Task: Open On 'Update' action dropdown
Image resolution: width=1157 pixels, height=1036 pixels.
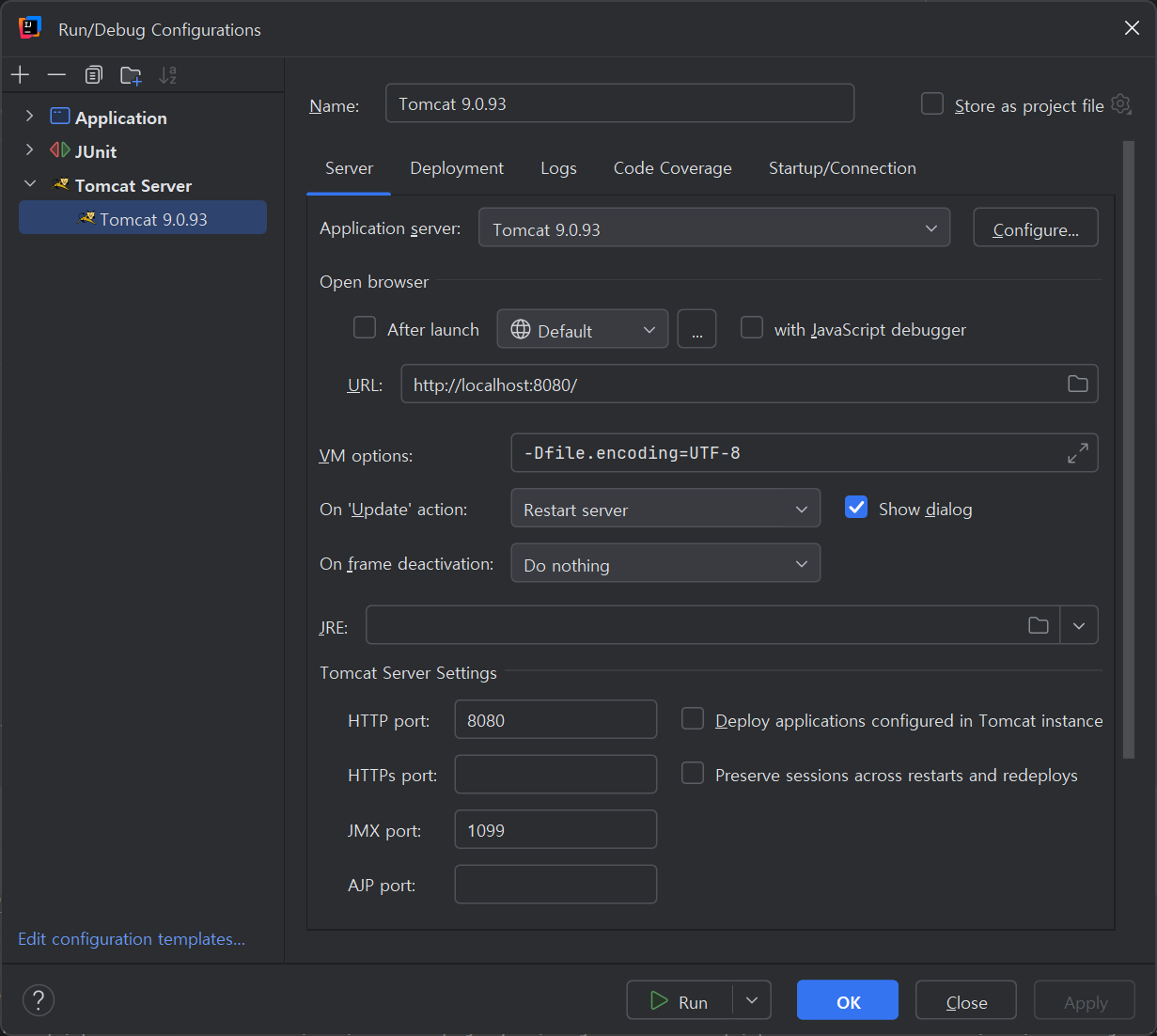Action: (x=665, y=509)
